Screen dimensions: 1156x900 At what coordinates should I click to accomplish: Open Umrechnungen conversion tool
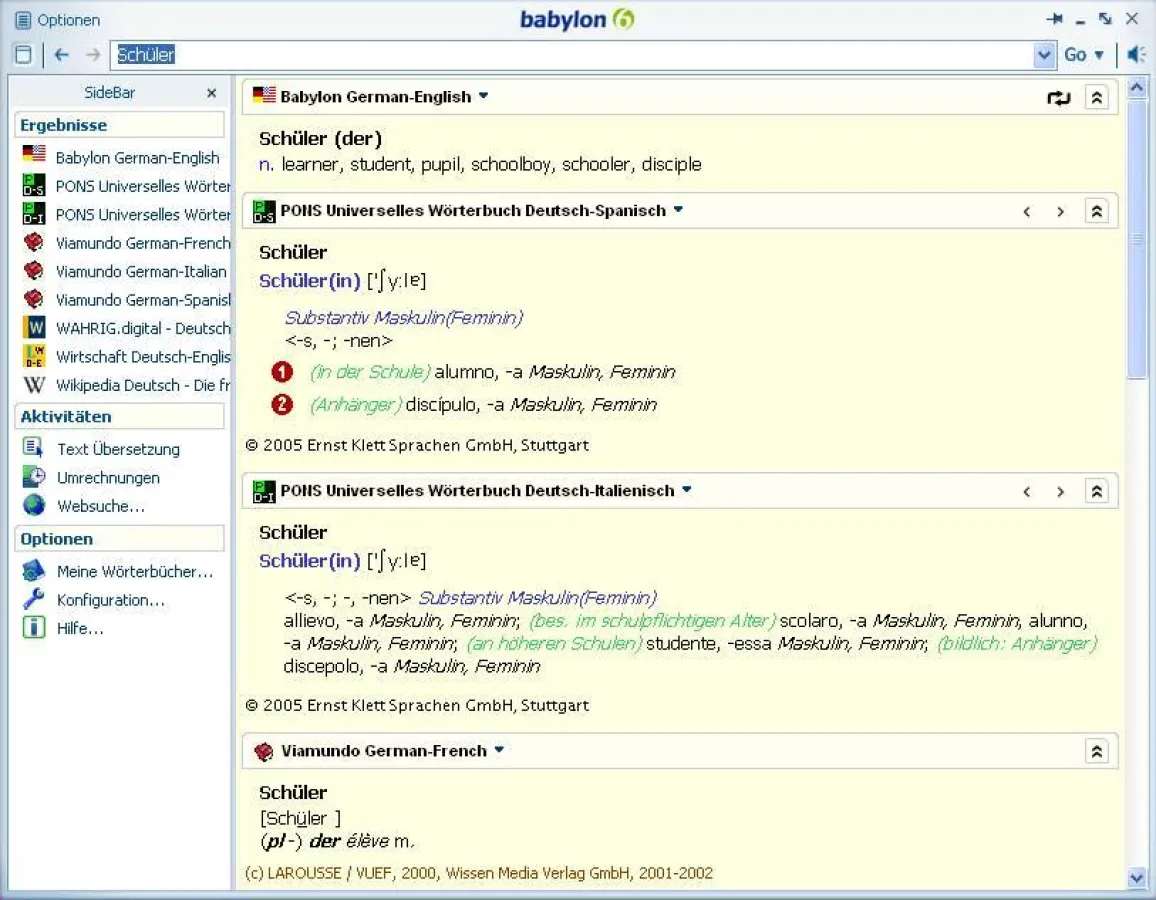pyautogui.click(x=108, y=478)
